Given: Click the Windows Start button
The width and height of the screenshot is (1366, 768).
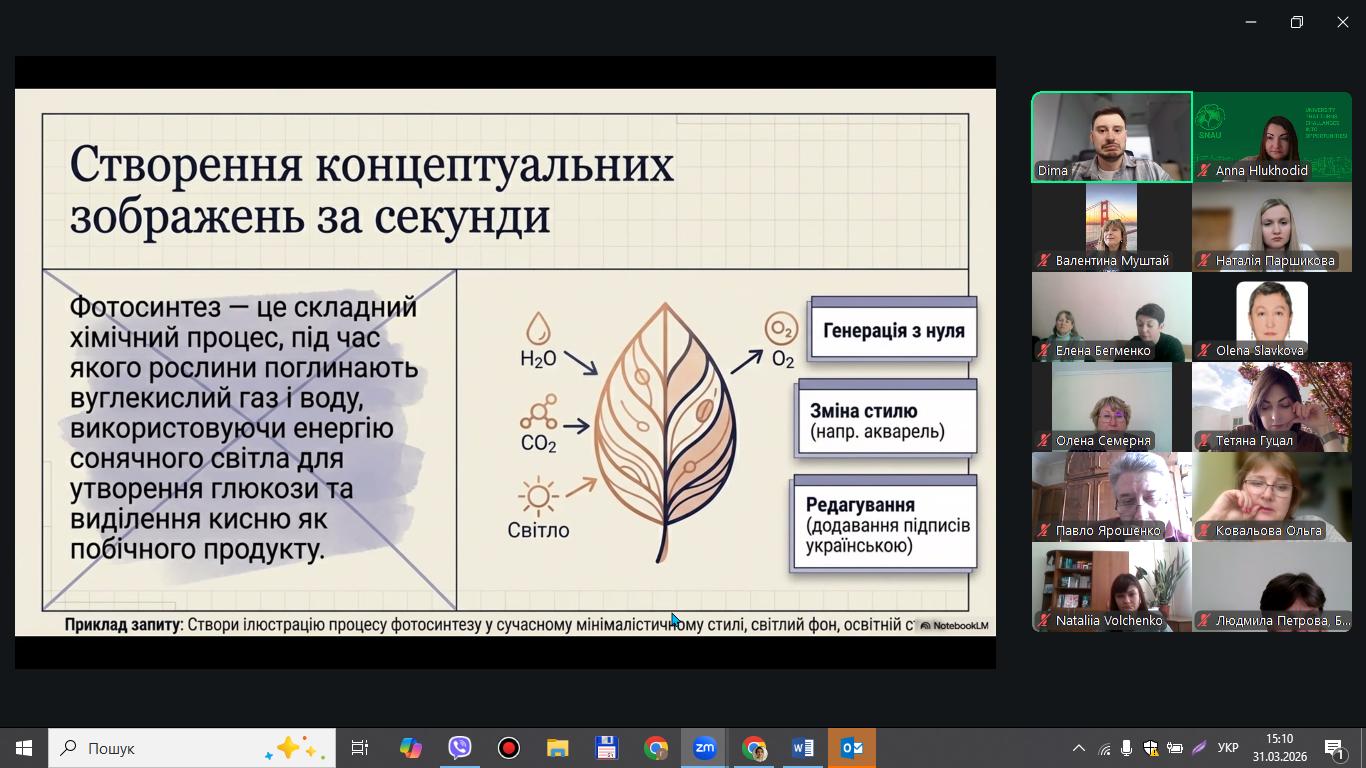Looking at the screenshot, I should tap(24, 748).
